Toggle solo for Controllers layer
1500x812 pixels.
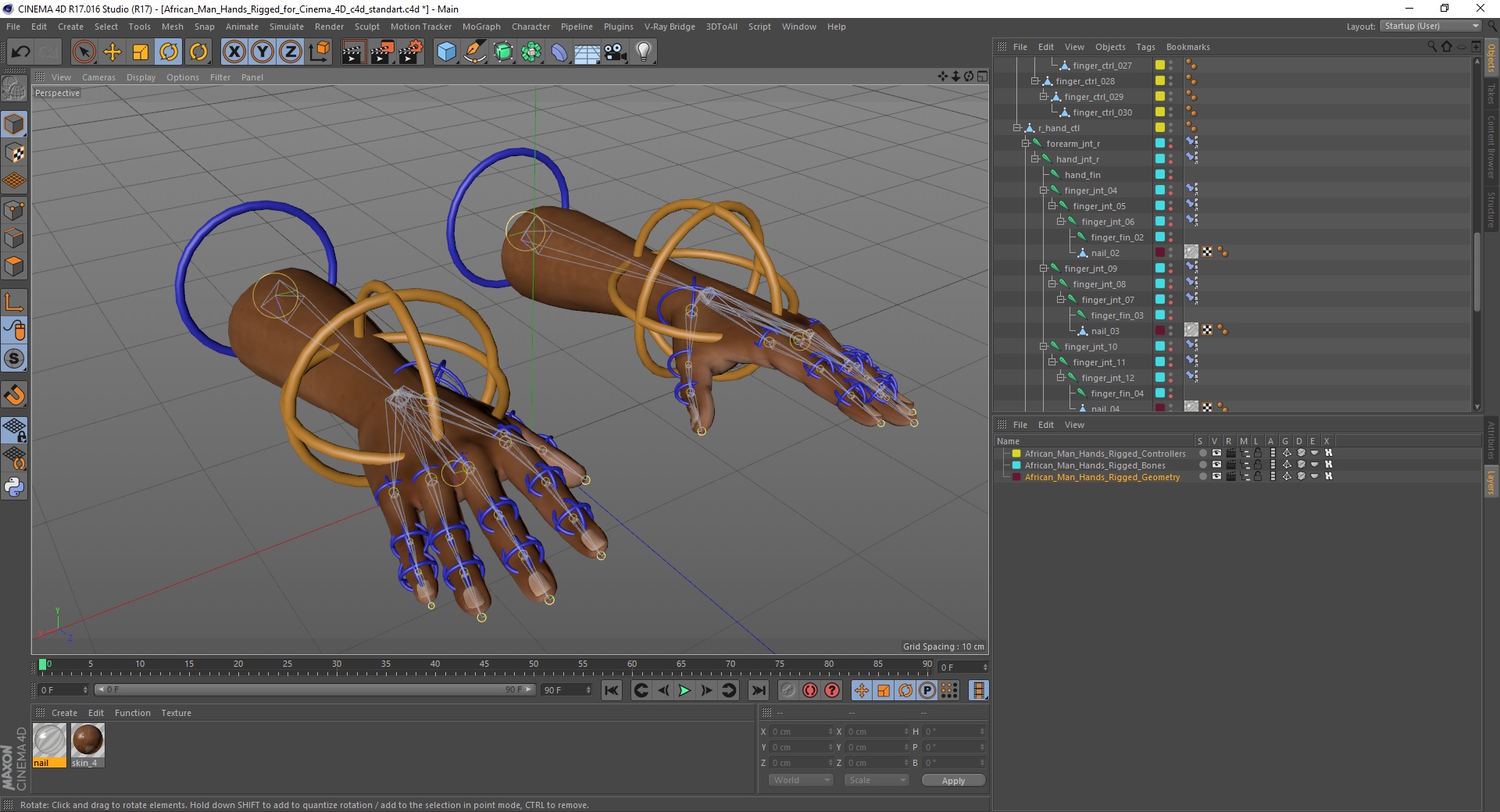coord(1203,453)
